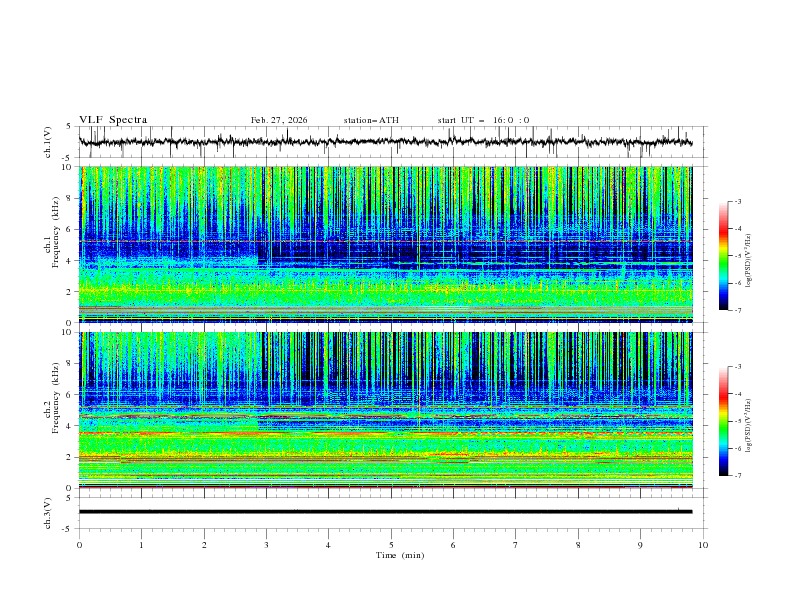Click time axis tick label "2"
This screenshot has height=612, width=792.
204,545
